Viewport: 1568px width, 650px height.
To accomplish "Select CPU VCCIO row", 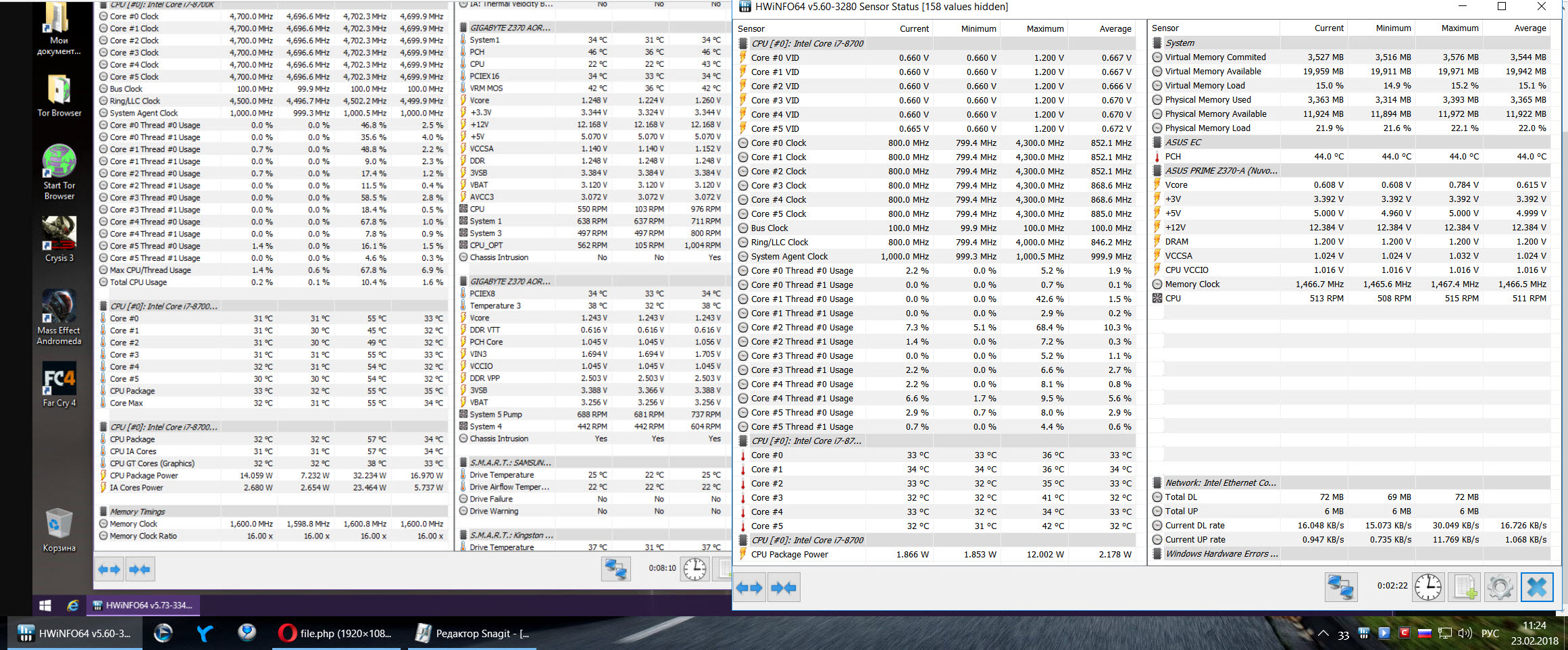I will (x=1351, y=270).
